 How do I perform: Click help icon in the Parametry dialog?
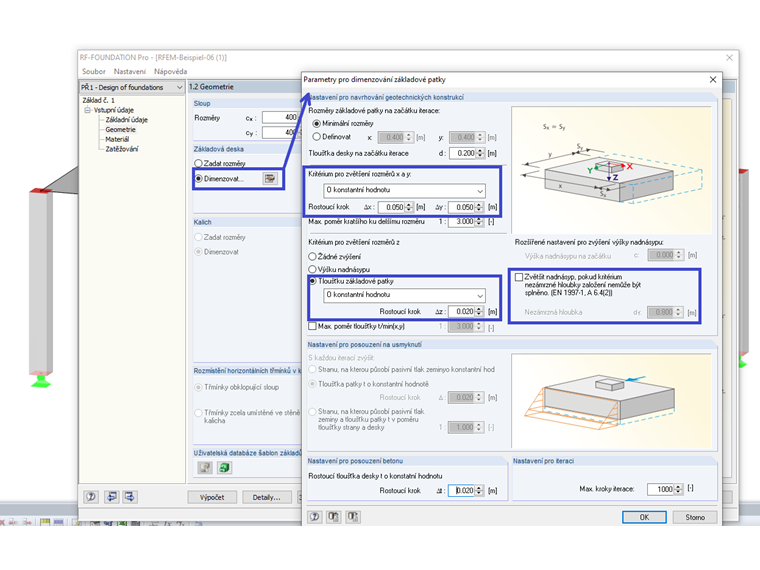point(315,517)
